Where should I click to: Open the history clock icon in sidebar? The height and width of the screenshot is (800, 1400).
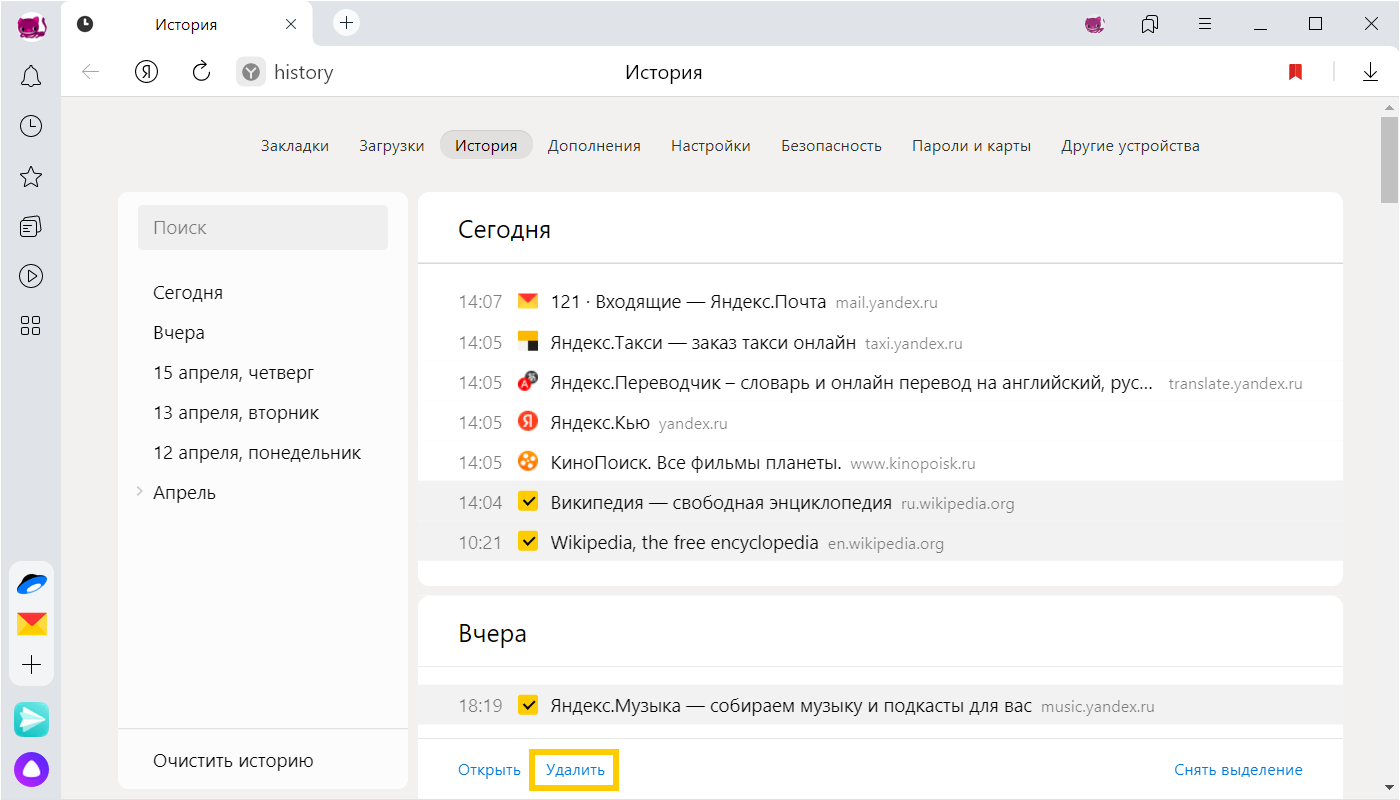pos(31,126)
